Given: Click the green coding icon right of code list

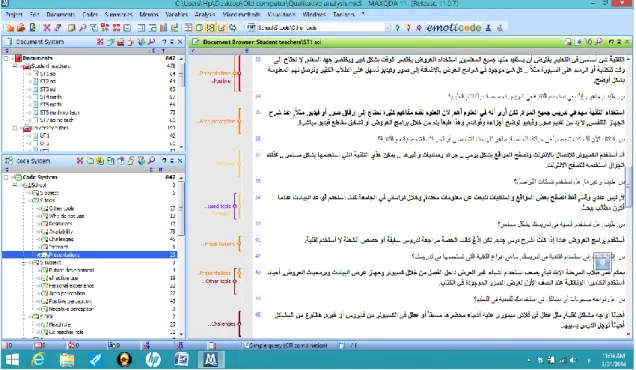Looking at the screenshot, I should [397, 28].
